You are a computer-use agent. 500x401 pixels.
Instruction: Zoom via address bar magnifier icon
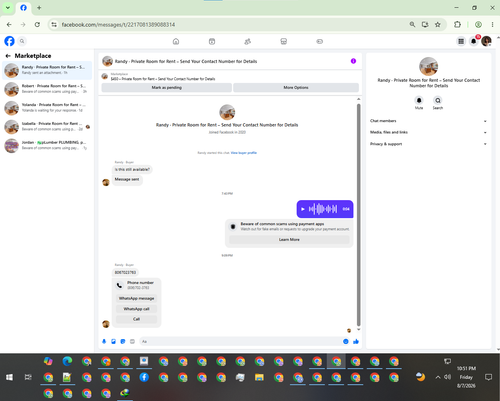(x=412, y=24)
